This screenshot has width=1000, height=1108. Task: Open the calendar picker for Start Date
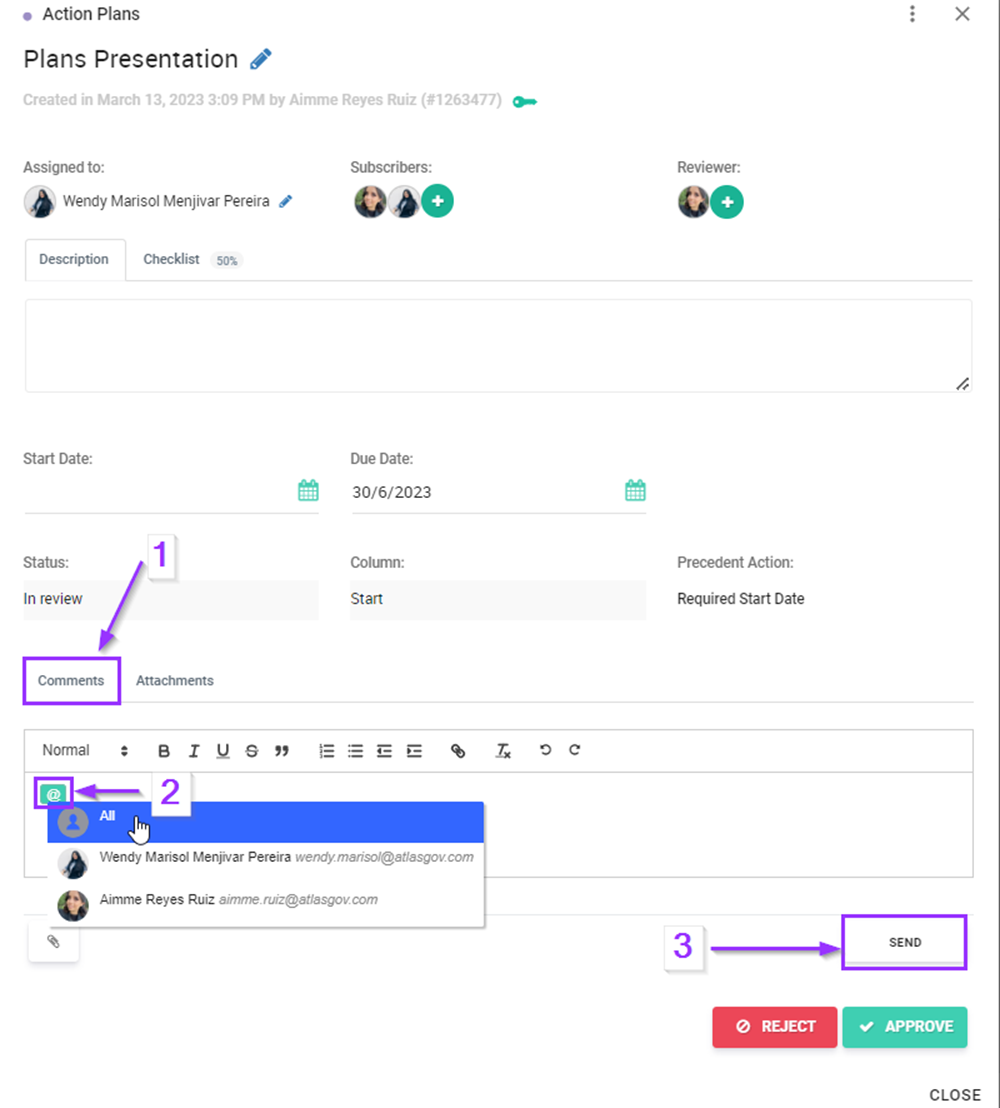coord(307,490)
